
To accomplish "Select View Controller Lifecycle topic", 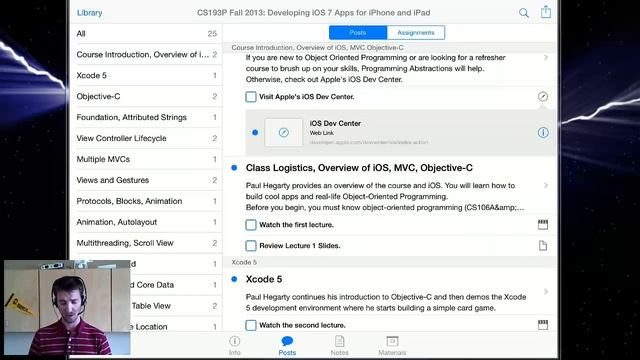I will [x=147, y=138].
